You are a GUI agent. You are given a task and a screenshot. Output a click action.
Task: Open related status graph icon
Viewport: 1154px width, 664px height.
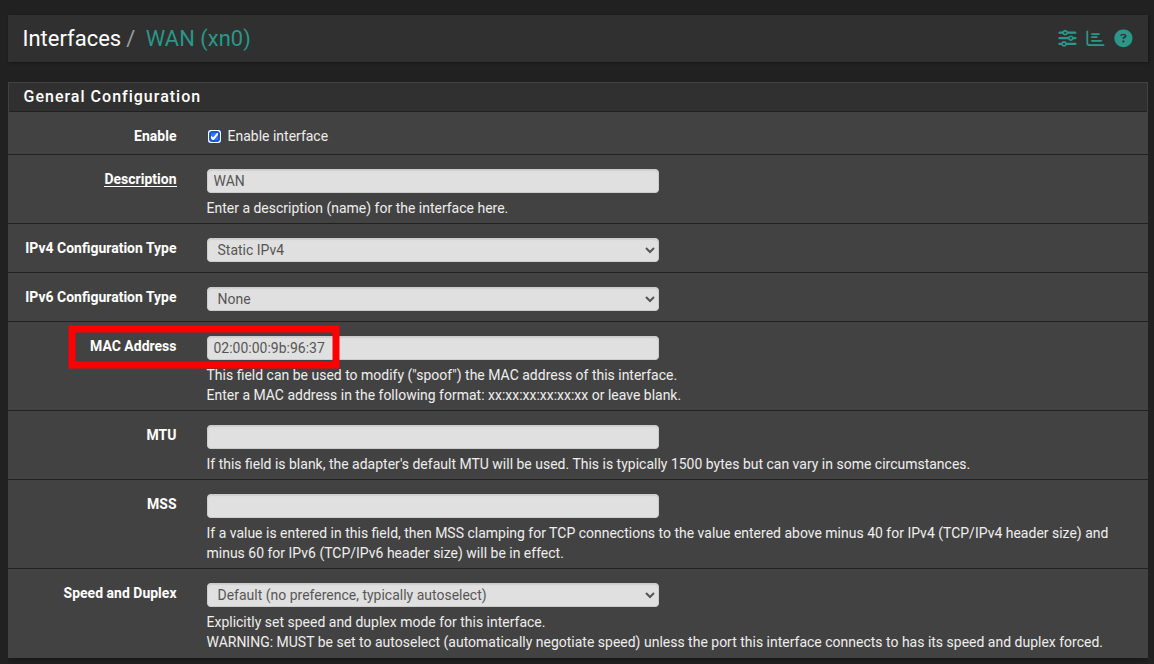pyautogui.click(x=1095, y=39)
